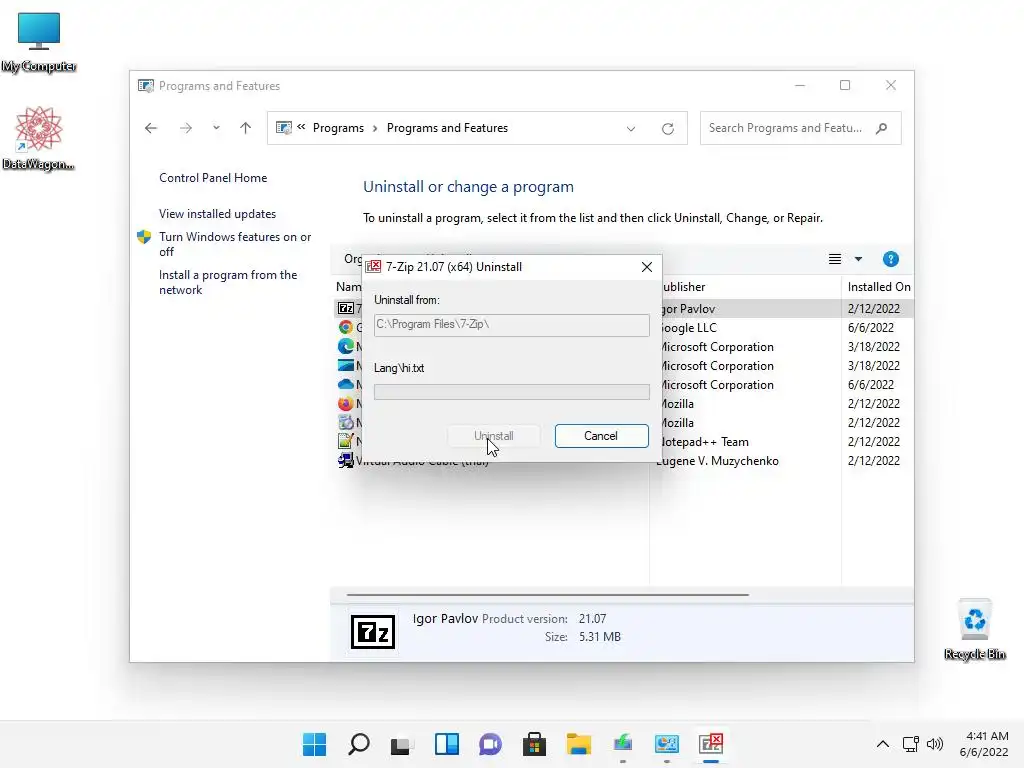
Task: Click the Control Panel taskbar icon
Action: (667, 744)
